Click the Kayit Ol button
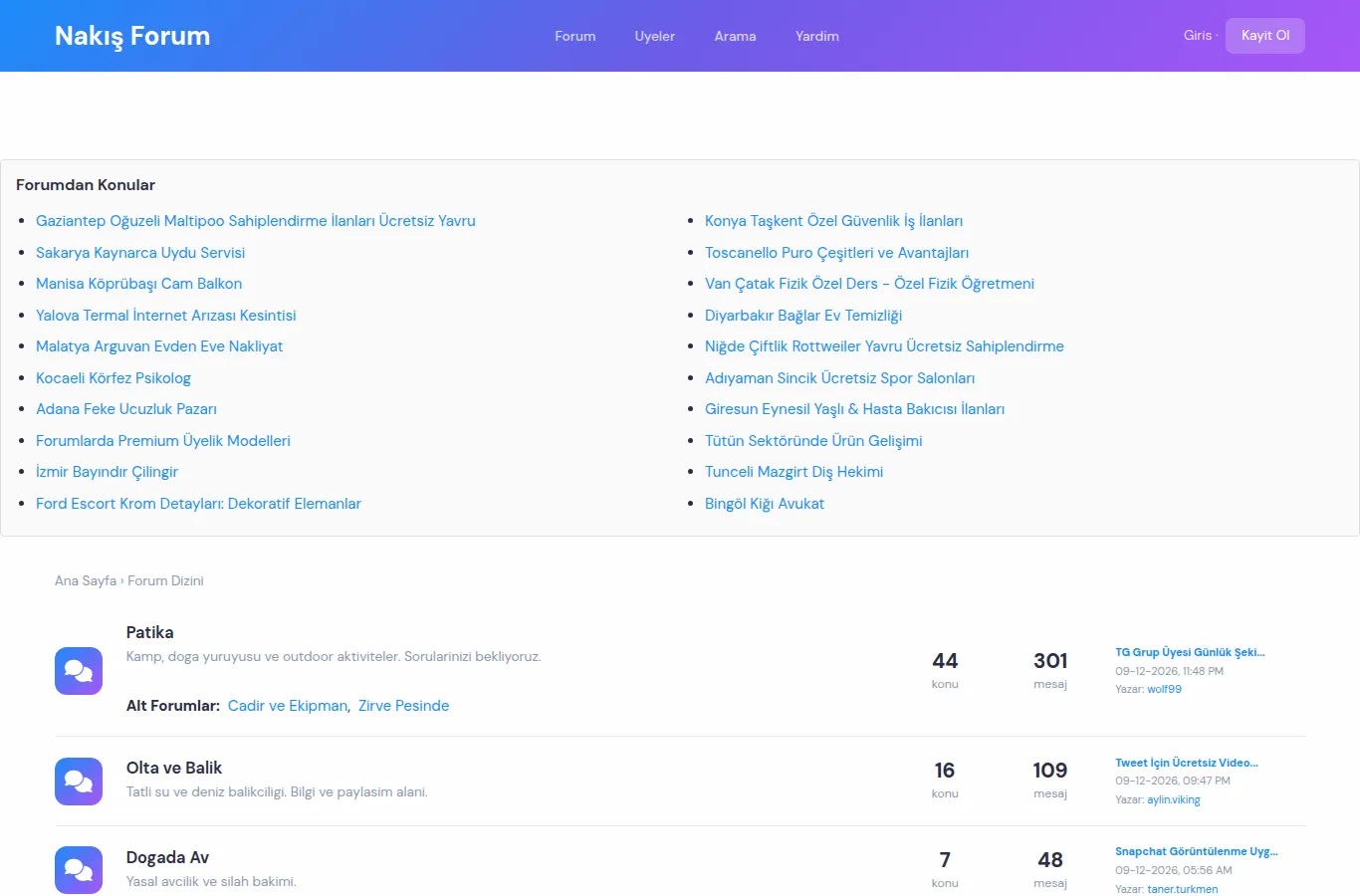The width and height of the screenshot is (1360, 896). [1265, 35]
